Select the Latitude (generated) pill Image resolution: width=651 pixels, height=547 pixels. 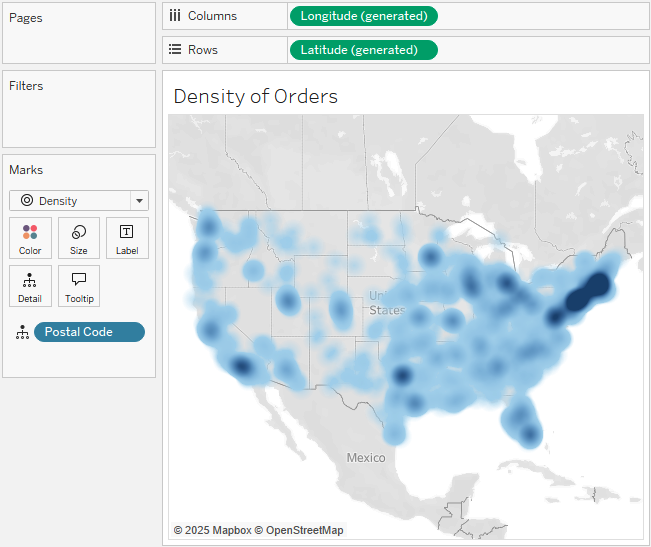tap(362, 50)
